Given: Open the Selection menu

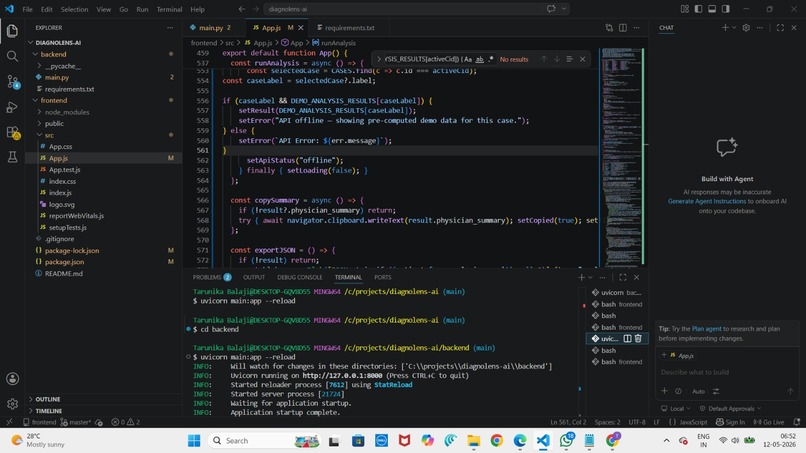Looking at the screenshot, I should pyautogui.click(x=75, y=9).
